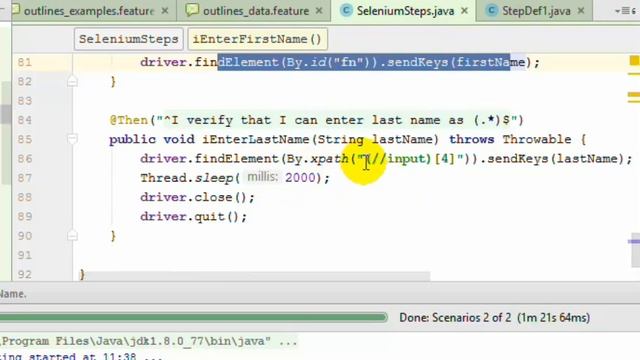Click the Java class icon on StepDef1.java tab
640x360 pixels.
tap(491, 11)
